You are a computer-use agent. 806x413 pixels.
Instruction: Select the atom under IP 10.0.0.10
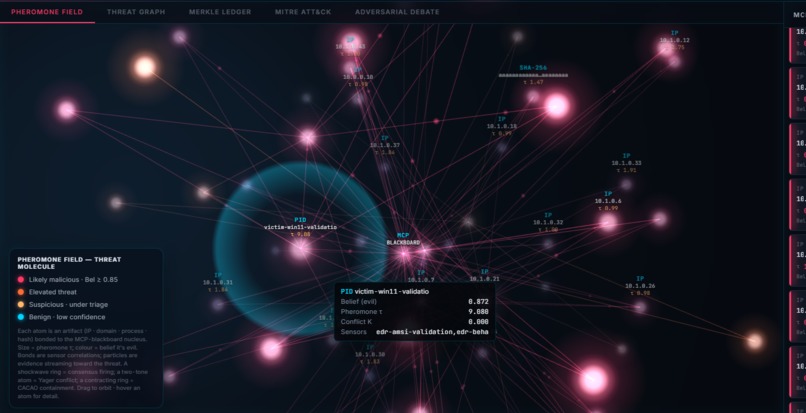pyautogui.click(x=358, y=98)
